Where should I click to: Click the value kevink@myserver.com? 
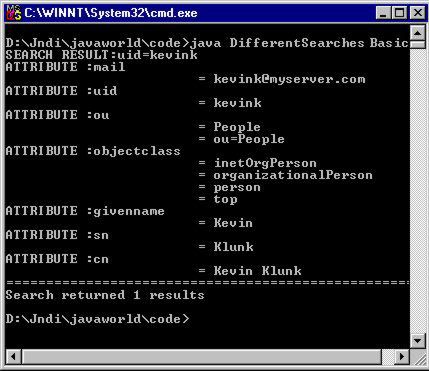(x=289, y=79)
